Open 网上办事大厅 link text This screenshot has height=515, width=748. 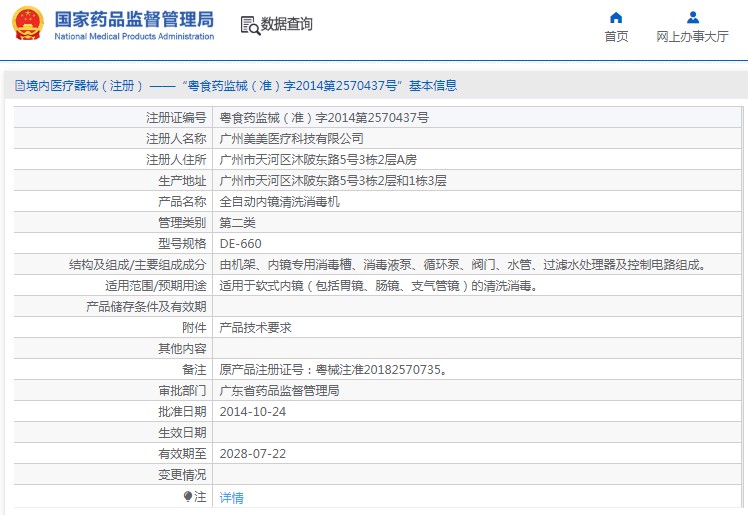coord(693,36)
